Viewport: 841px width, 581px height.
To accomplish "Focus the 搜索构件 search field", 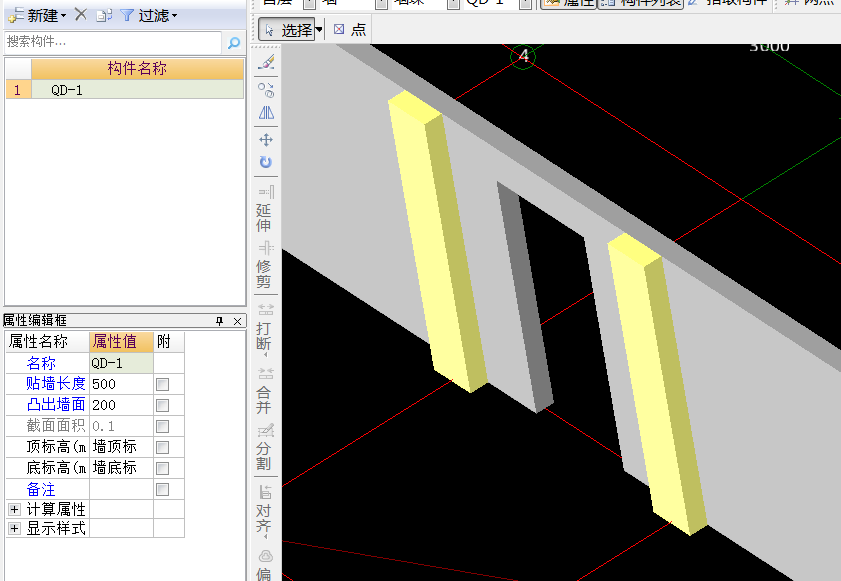I will (113, 42).
